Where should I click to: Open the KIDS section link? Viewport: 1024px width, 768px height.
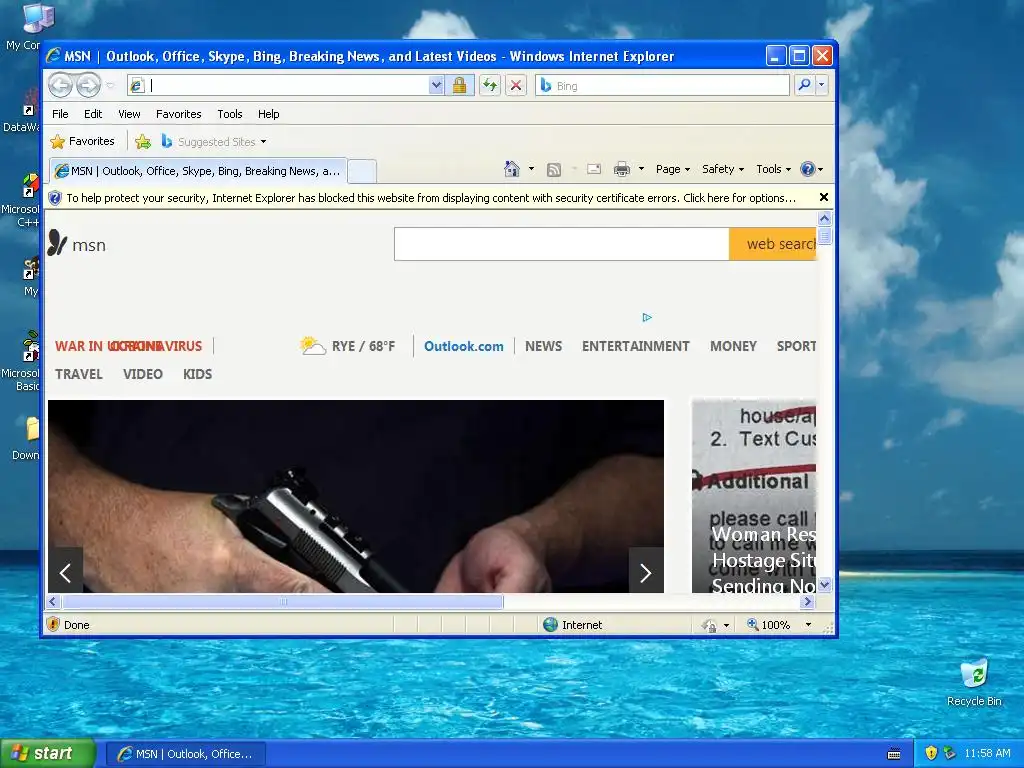pos(197,374)
